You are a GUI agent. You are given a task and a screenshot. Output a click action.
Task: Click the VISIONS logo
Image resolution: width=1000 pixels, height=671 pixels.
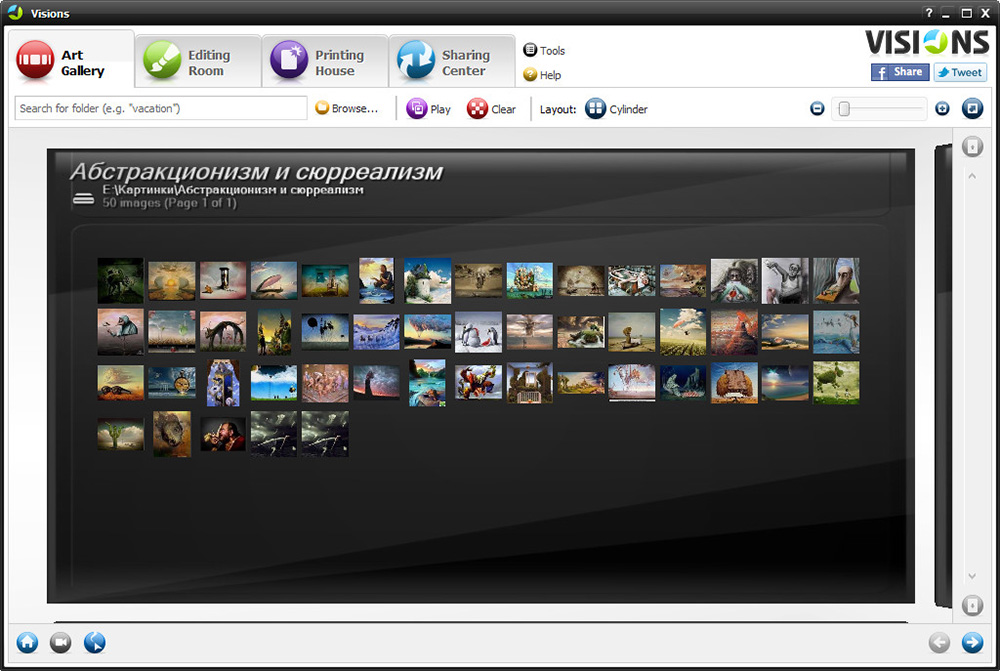tap(927, 43)
